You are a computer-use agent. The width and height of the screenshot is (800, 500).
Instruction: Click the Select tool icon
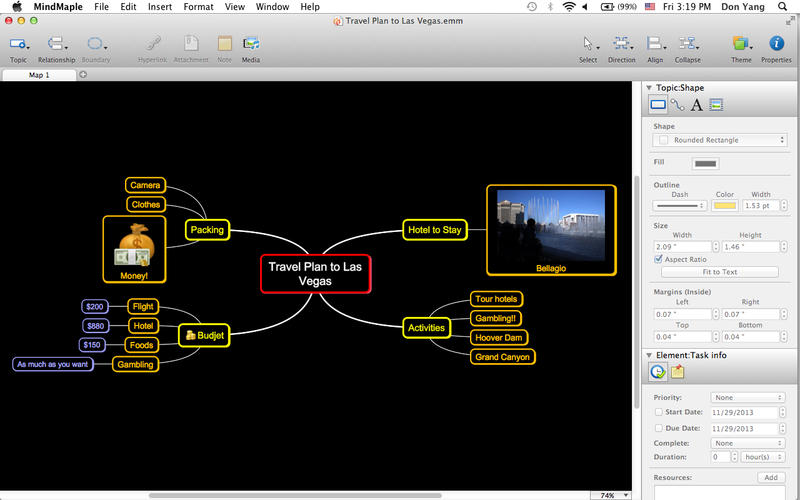point(588,44)
